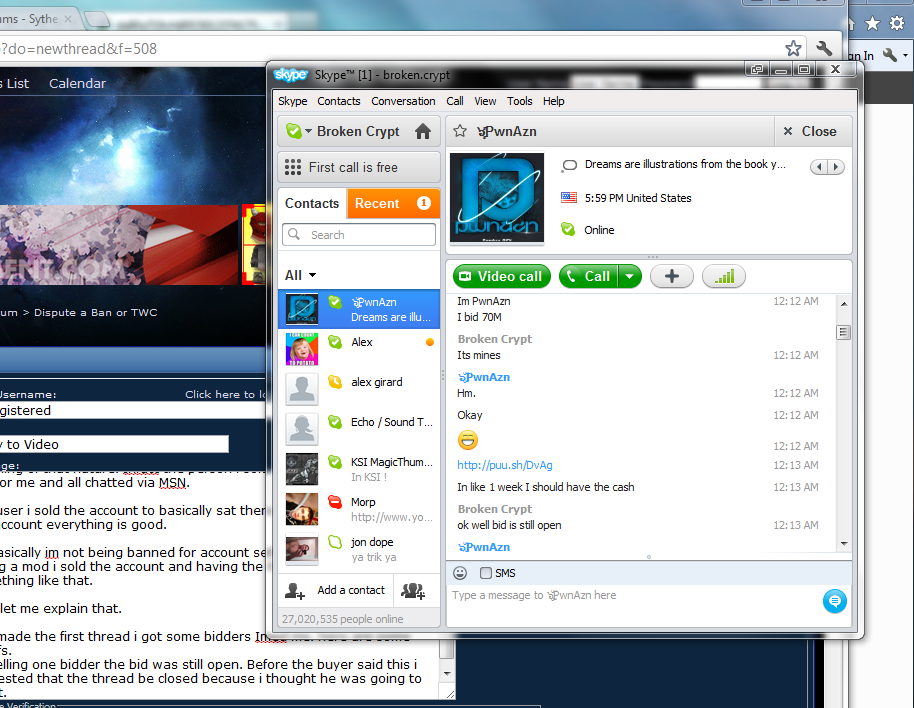The width and height of the screenshot is (914, 708).
Task: Select contact alex girard
Action: (x=359, y=389)
